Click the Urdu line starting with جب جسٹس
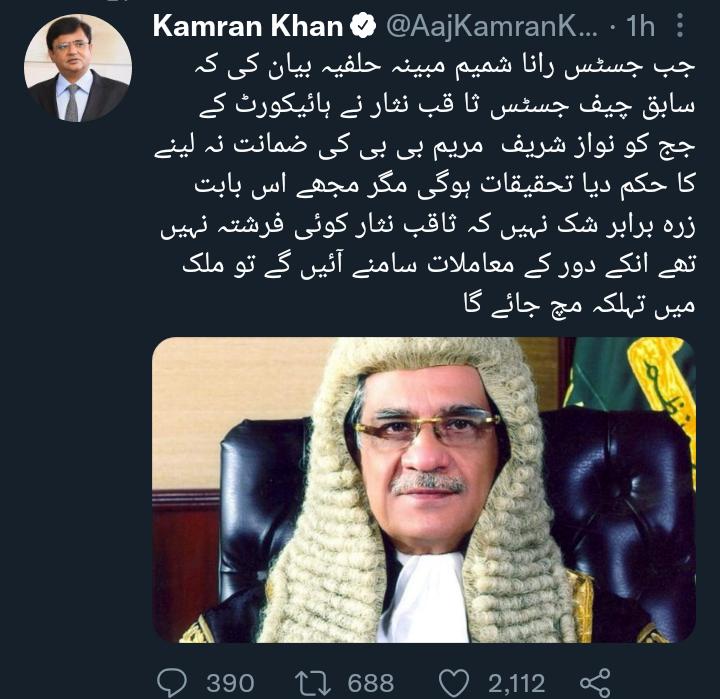The width and height of the screenshot is (720, 699). point(444,67)
